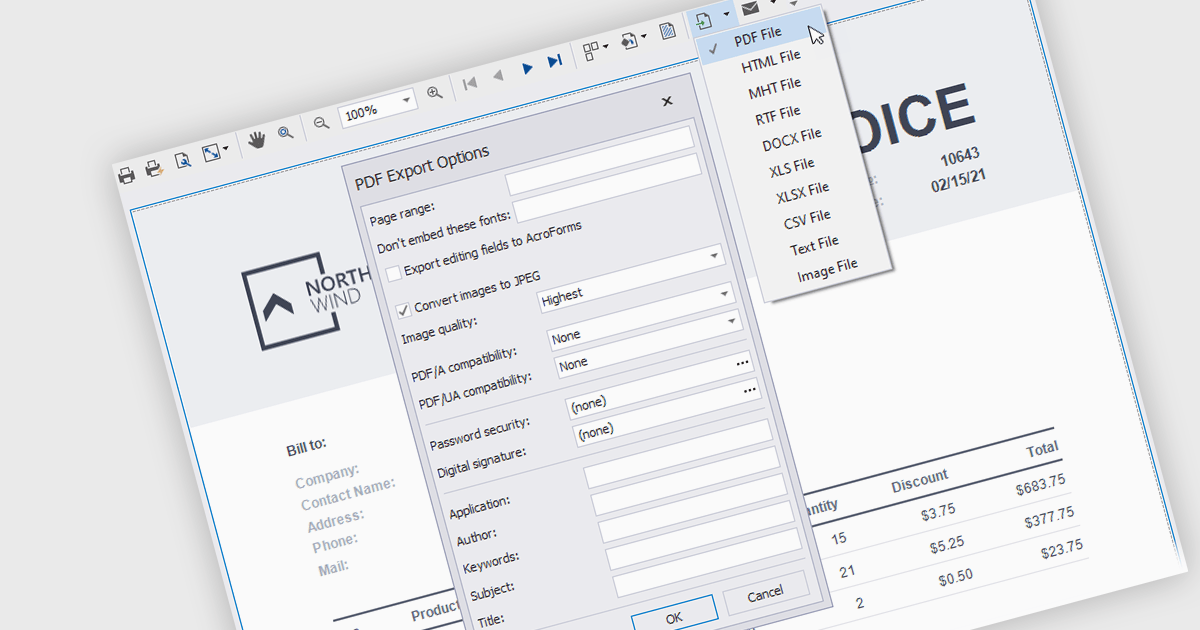Click the Quick Print icon
Image resolution: width=1200 pixels, height=630 pixels.
(154, 169)
